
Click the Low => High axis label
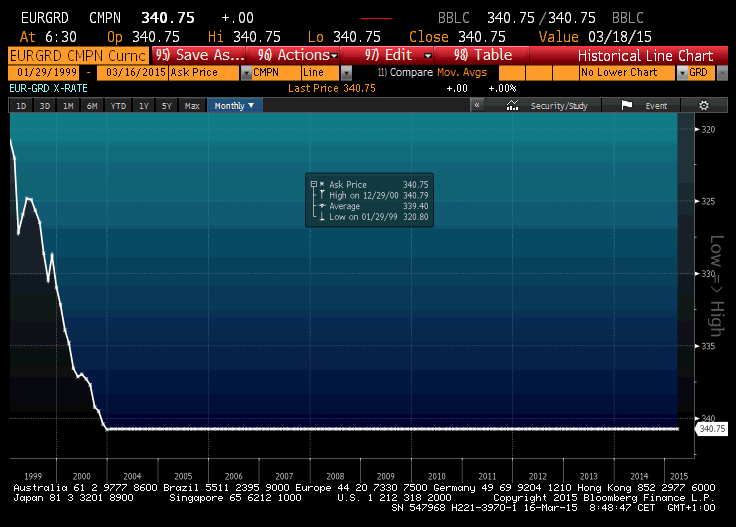716,286
